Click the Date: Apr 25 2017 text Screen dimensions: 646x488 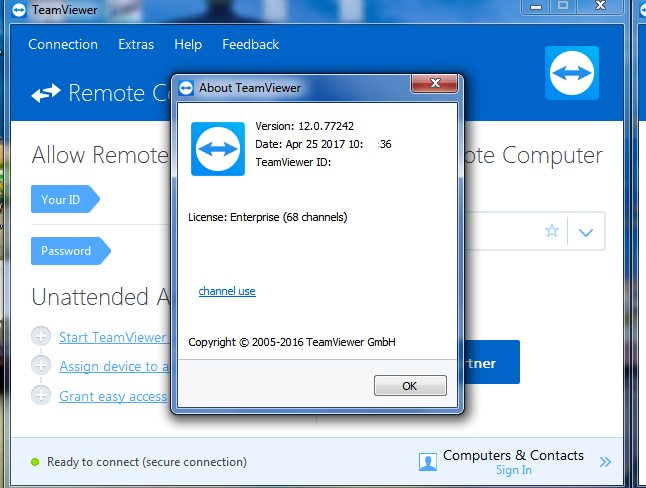tap(323, 144)
